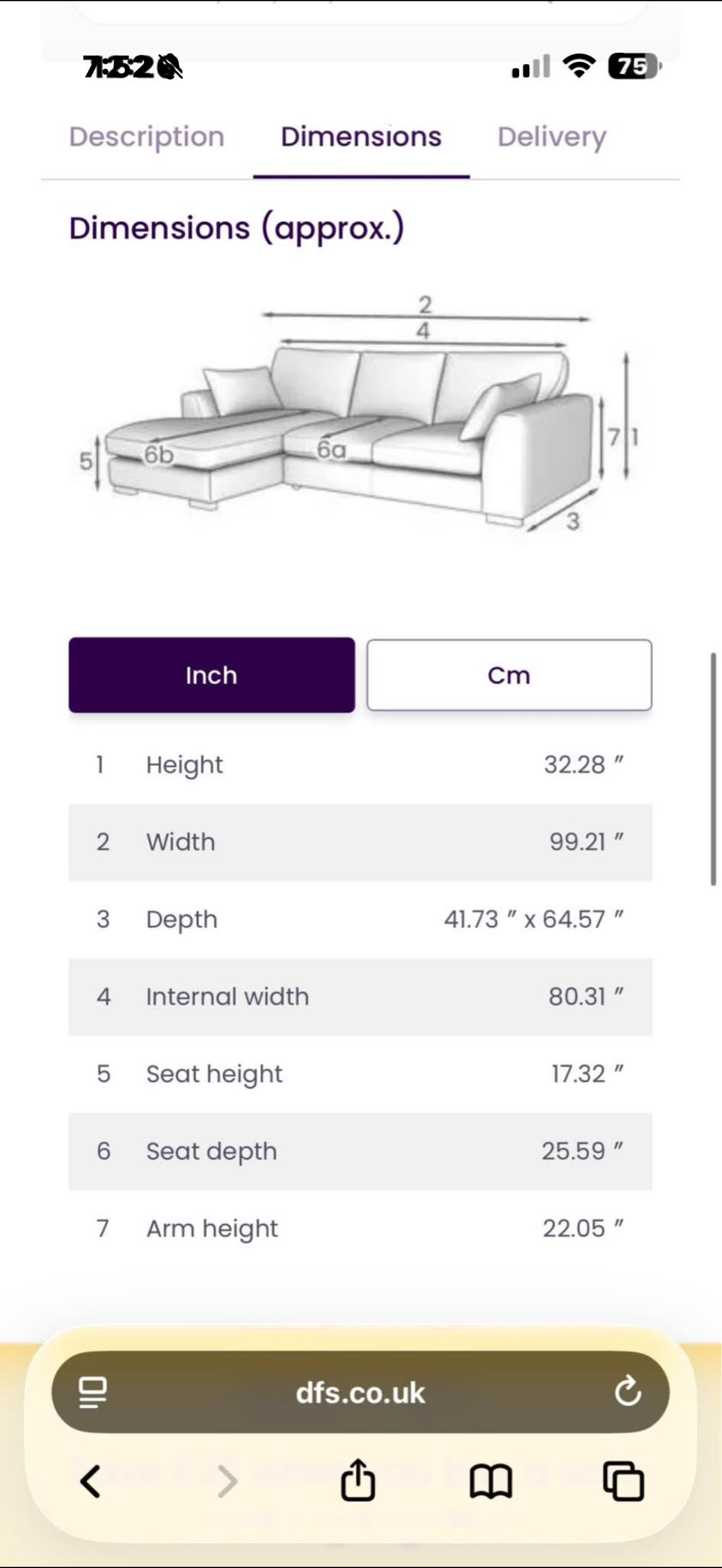
Task: Tap the Safari back arrow
Action: [x=91, y=1482]
